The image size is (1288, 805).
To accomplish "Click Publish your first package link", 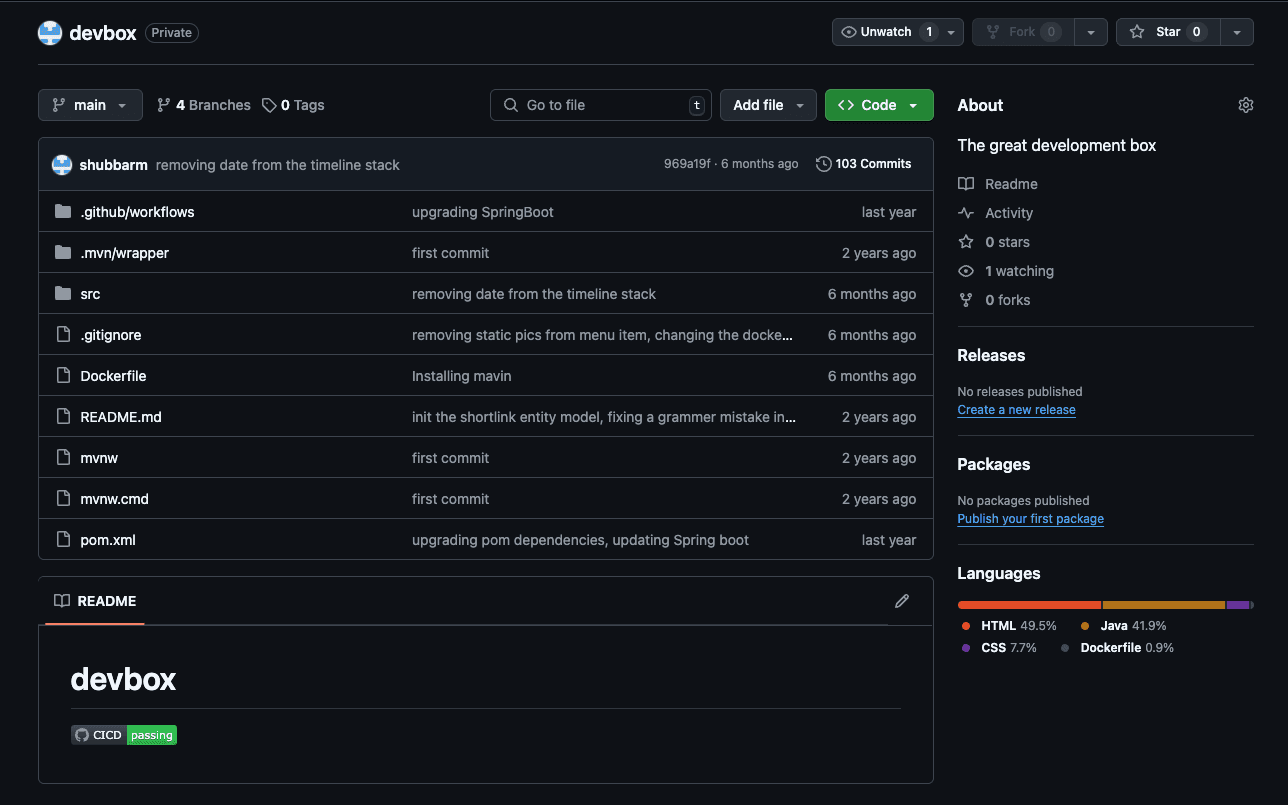I will point(1030,519).
